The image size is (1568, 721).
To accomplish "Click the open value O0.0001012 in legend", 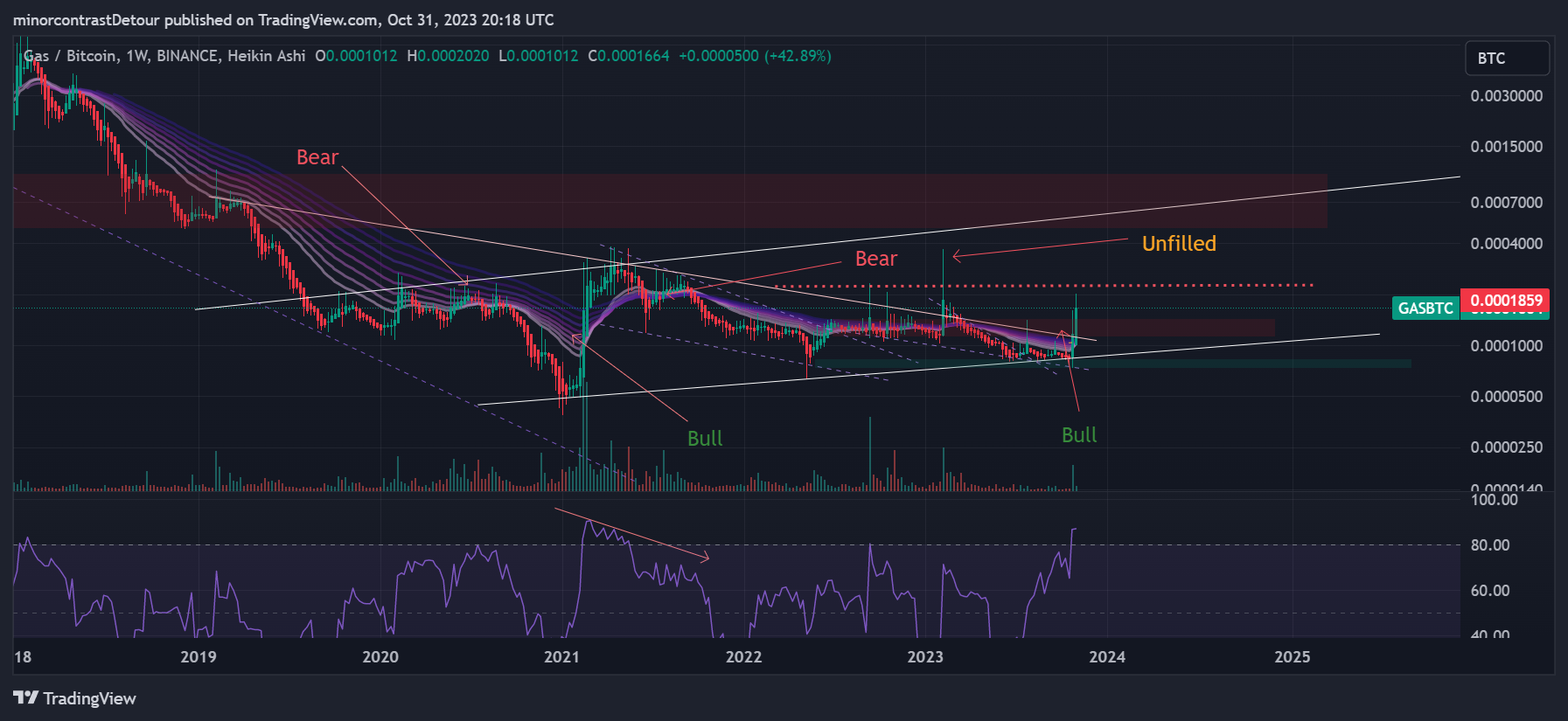I will pos(356,56).
